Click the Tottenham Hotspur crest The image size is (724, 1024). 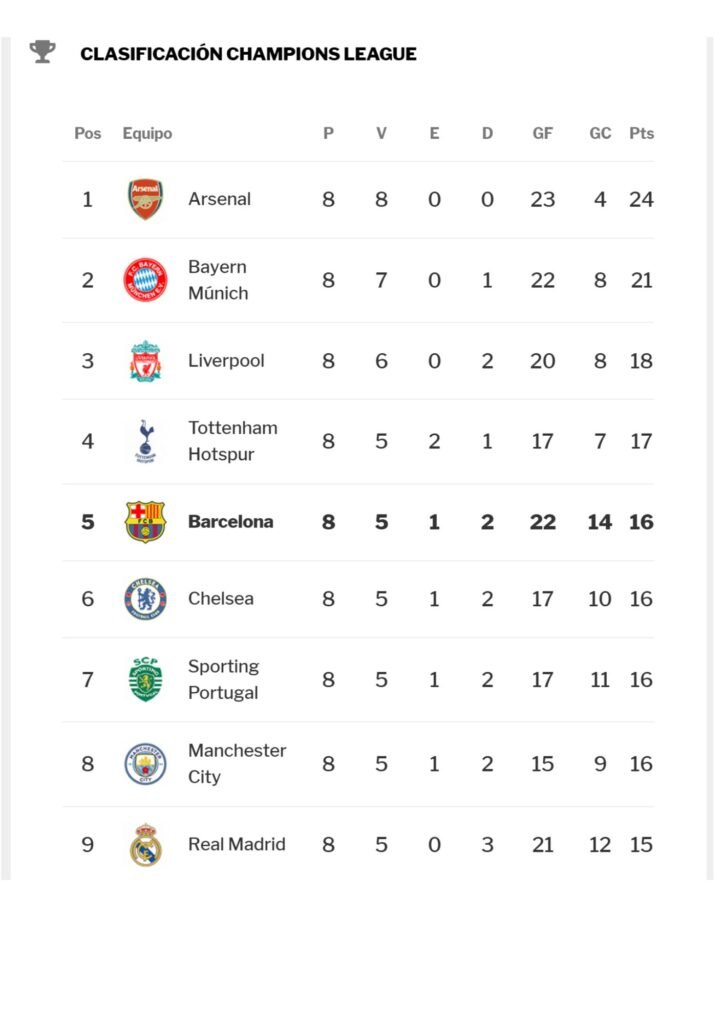click(x=145, y=441)
